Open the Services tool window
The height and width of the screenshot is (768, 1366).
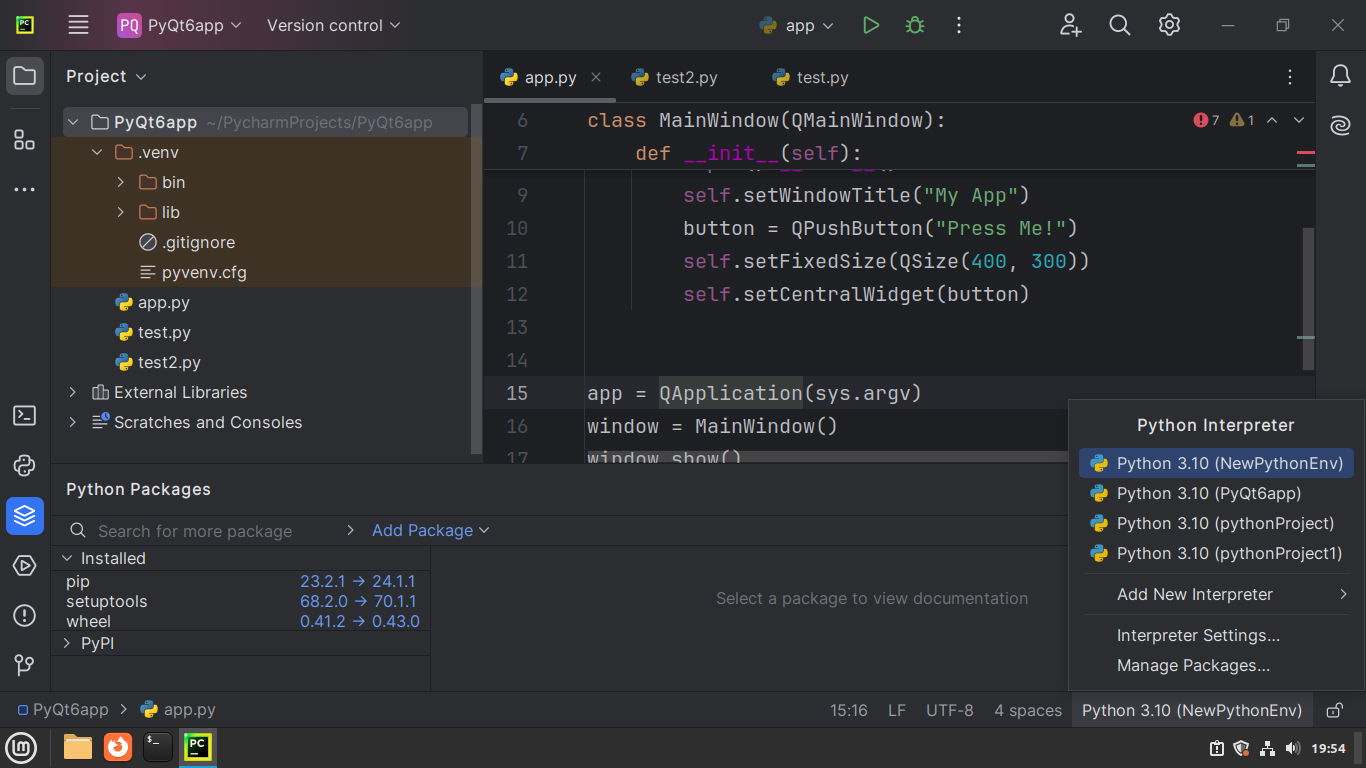pos(25,566)
